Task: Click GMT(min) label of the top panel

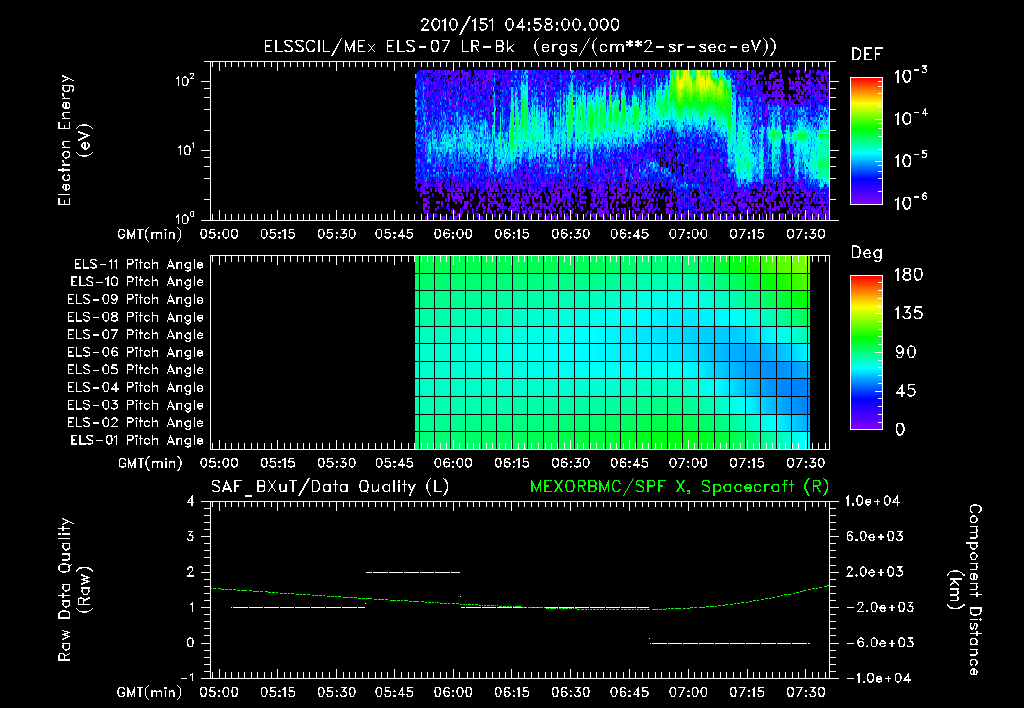Action: [150, 234]
